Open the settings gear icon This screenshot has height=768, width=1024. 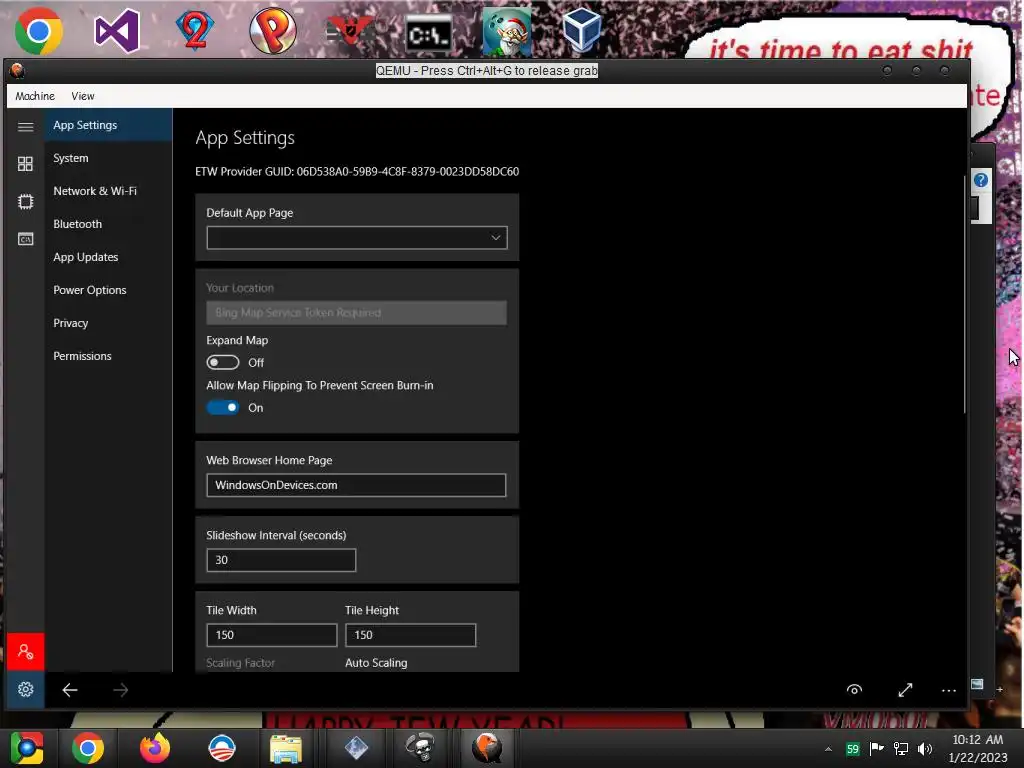tap(25, 689)
